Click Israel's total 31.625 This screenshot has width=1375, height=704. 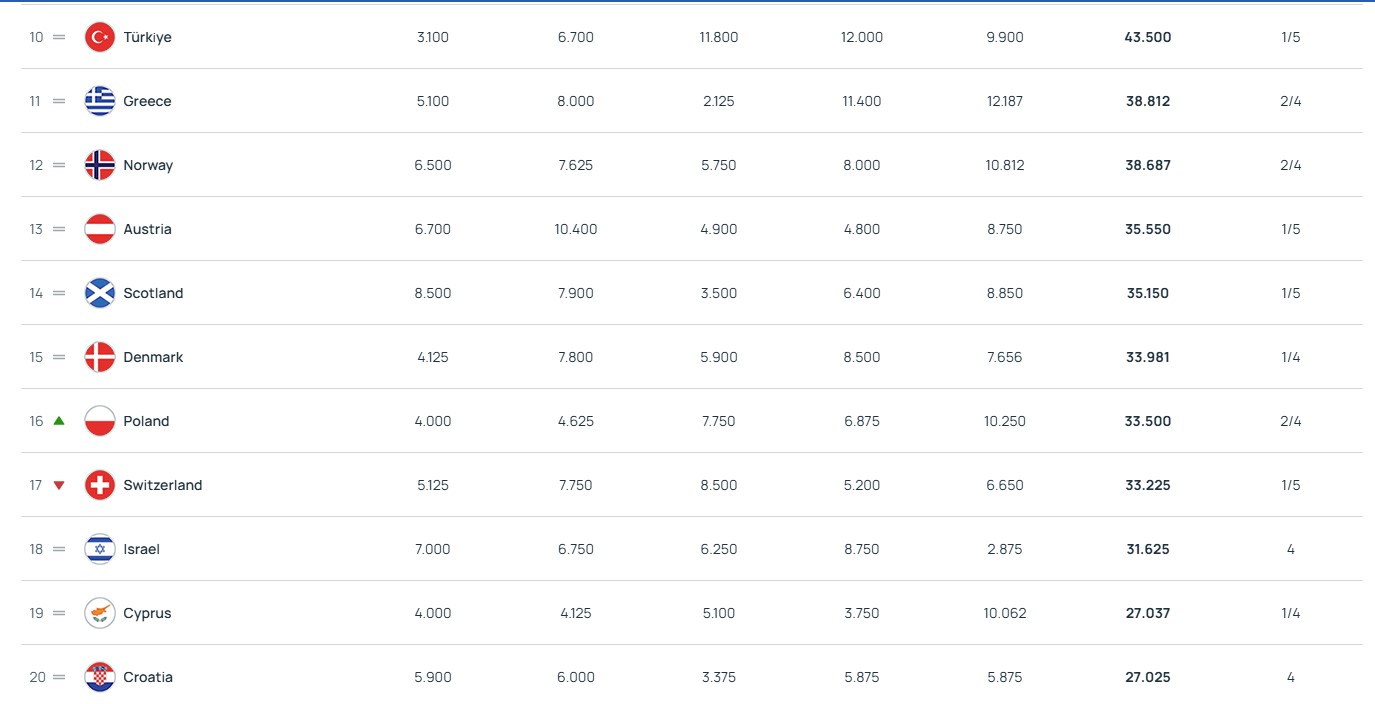tap(1147, 549)
